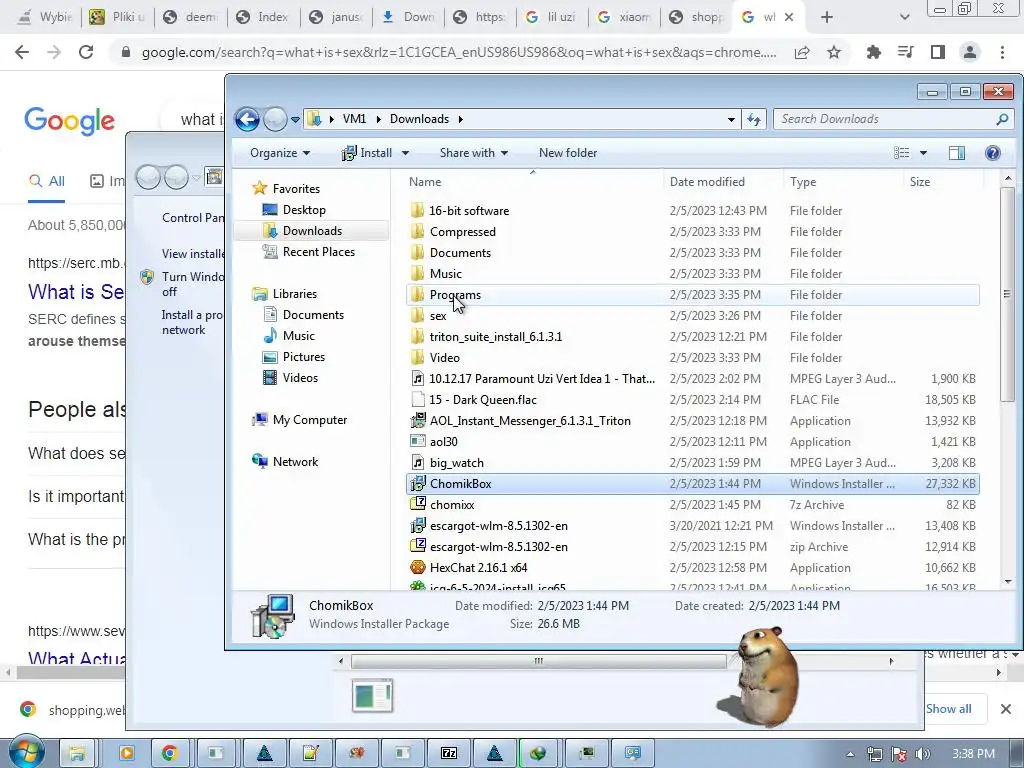This screenshot has width=1024, height=768.
Task: Select escargot-wlm-8.5.1302-en Windows Installer icon
Action: [x=417, y=525]
